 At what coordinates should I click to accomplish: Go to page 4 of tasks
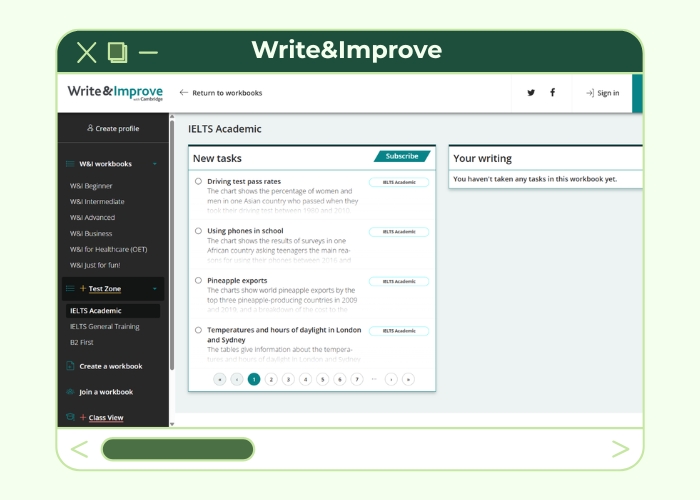(305, 379)
